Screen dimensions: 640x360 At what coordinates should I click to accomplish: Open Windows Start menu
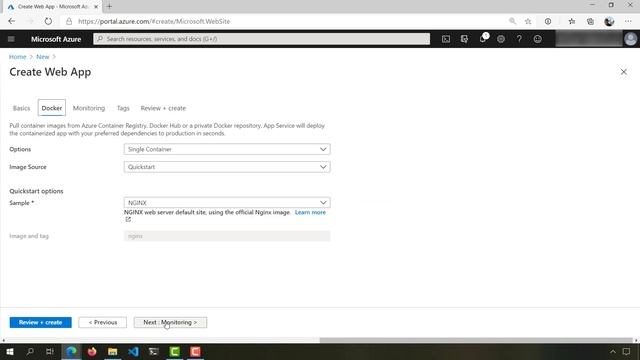click(x=10, y=351)
